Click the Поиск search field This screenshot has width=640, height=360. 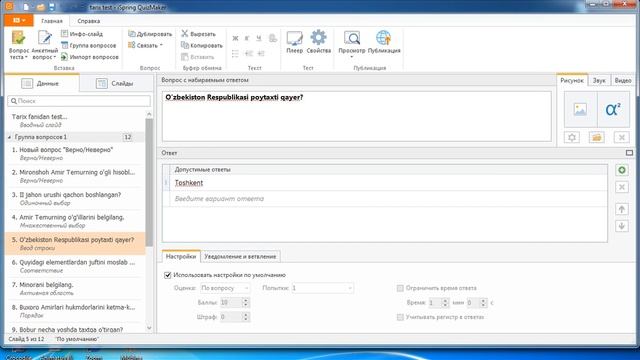click(79, 101)
